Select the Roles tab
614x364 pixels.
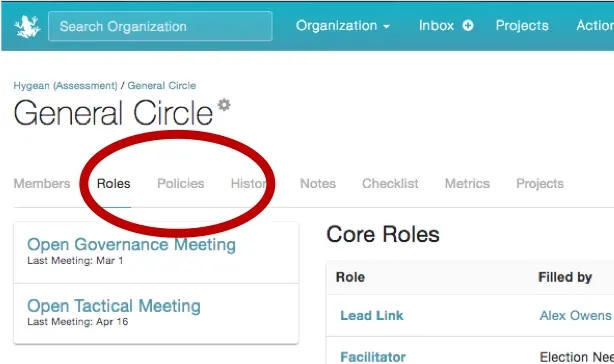114,184
